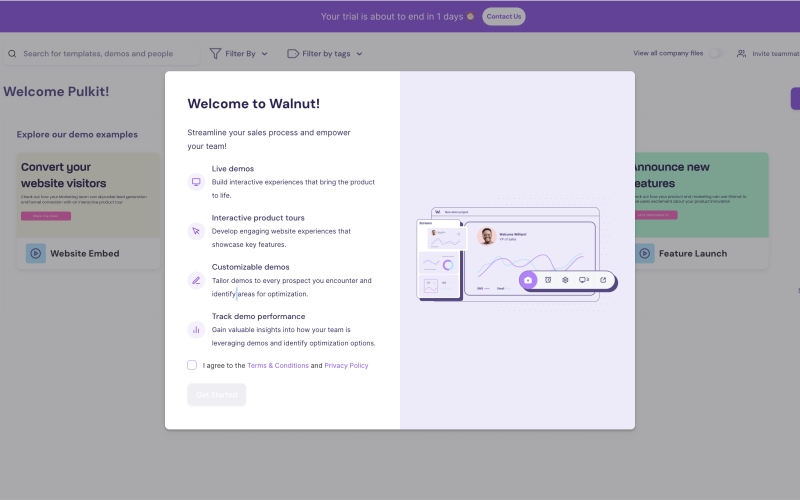Click the Interactive product tours cursor icon
800x500 pixels.
pos(196,231)
